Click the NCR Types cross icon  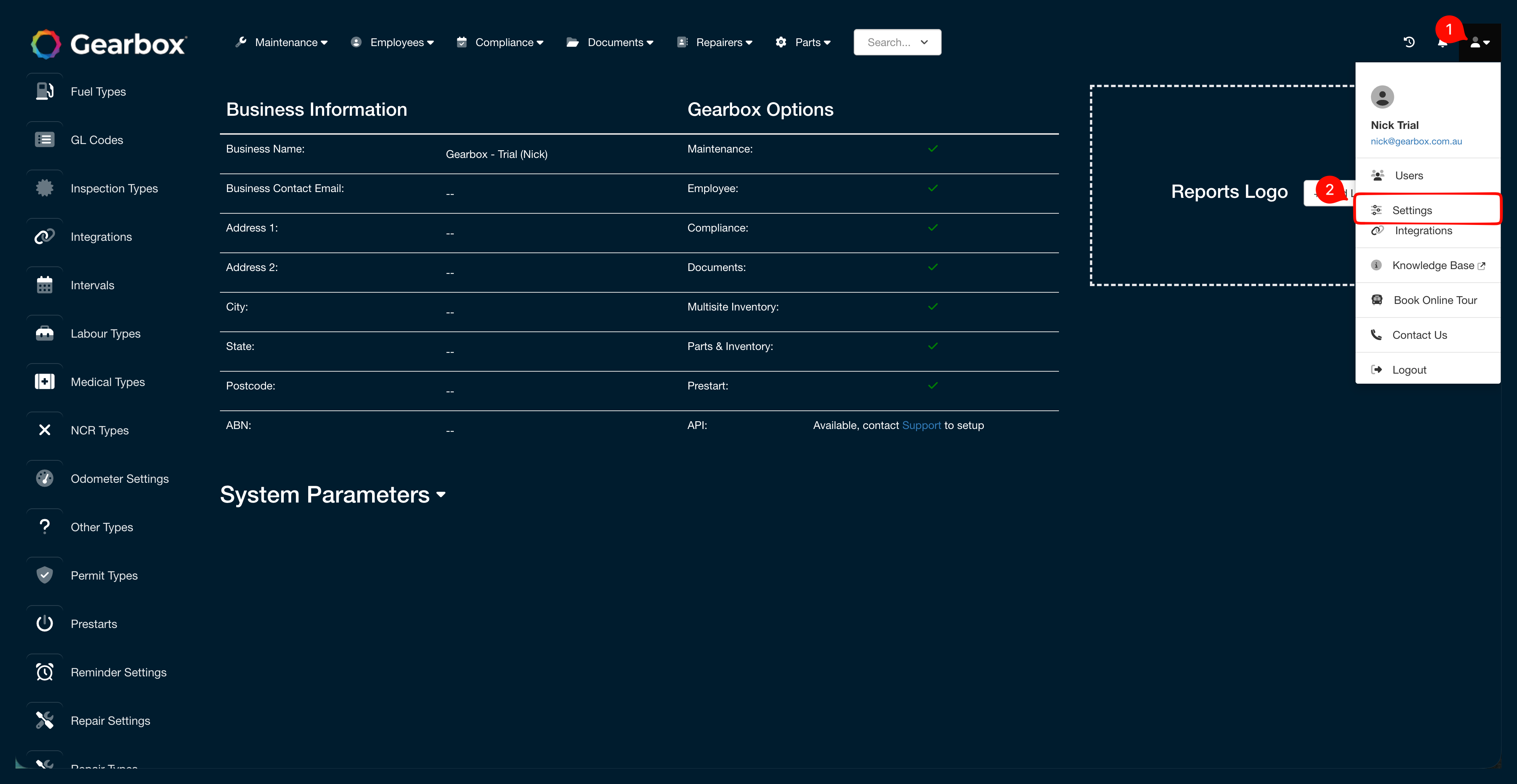click(x=45, y=430)
